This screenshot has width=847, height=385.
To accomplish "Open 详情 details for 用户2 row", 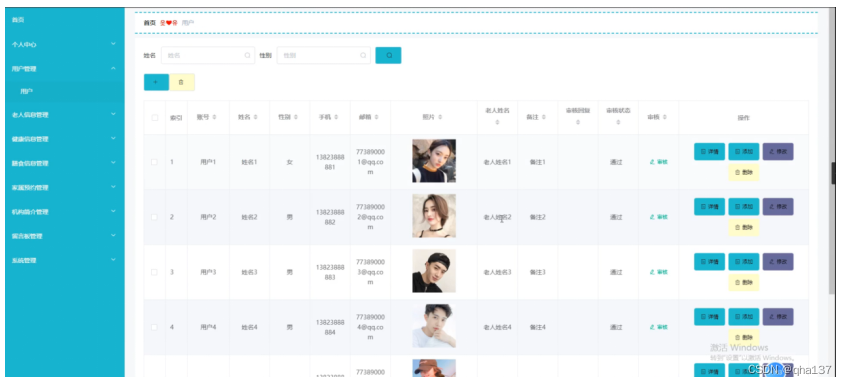I will [709, 207].
